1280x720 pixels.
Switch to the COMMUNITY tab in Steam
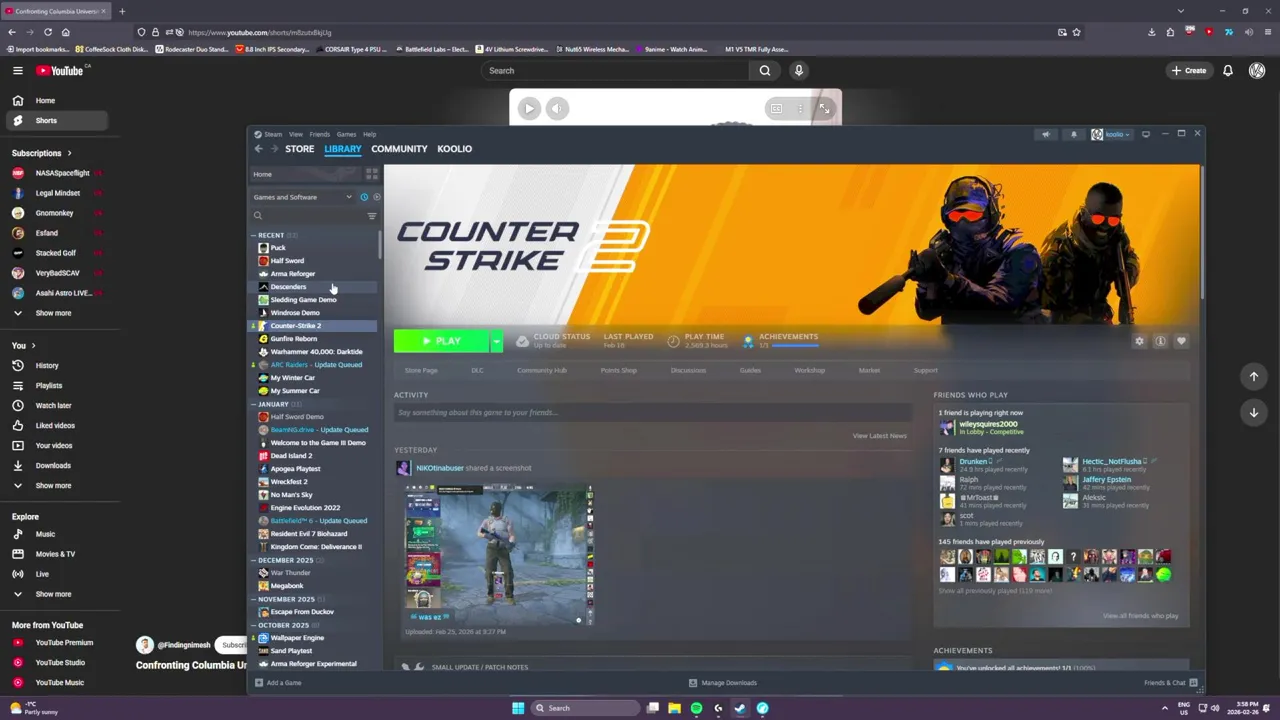pyautogui.click(x=399, y=149)
